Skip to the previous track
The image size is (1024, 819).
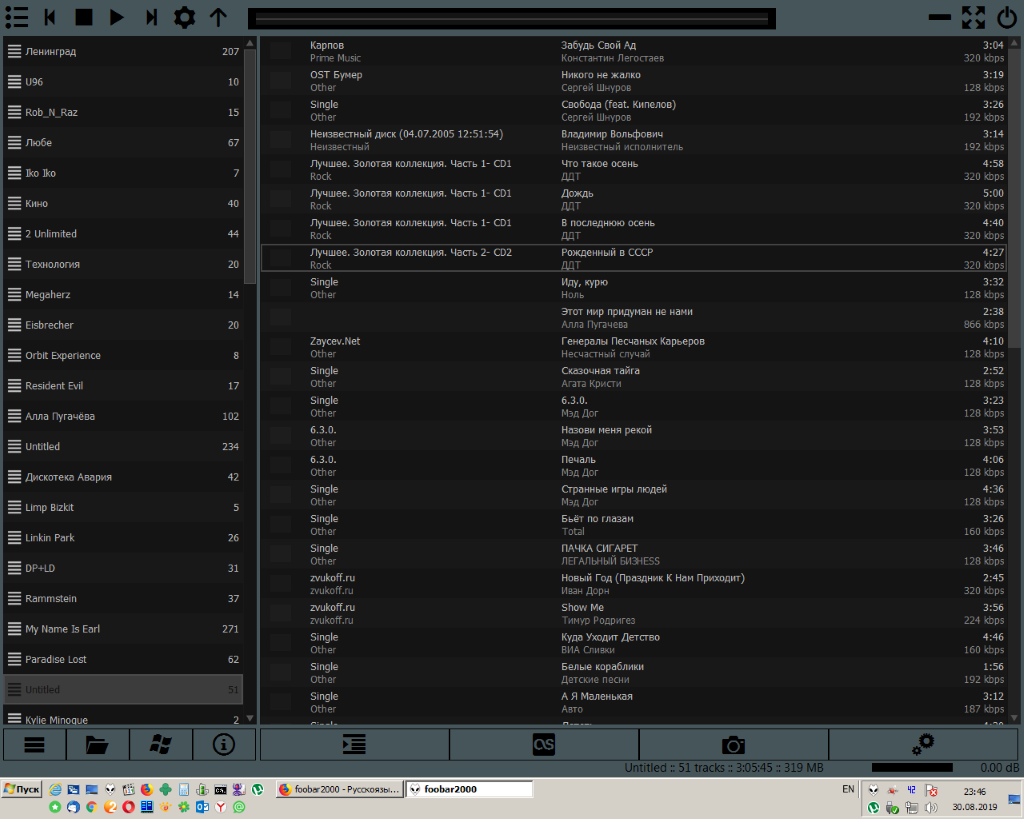coord(51,17)
